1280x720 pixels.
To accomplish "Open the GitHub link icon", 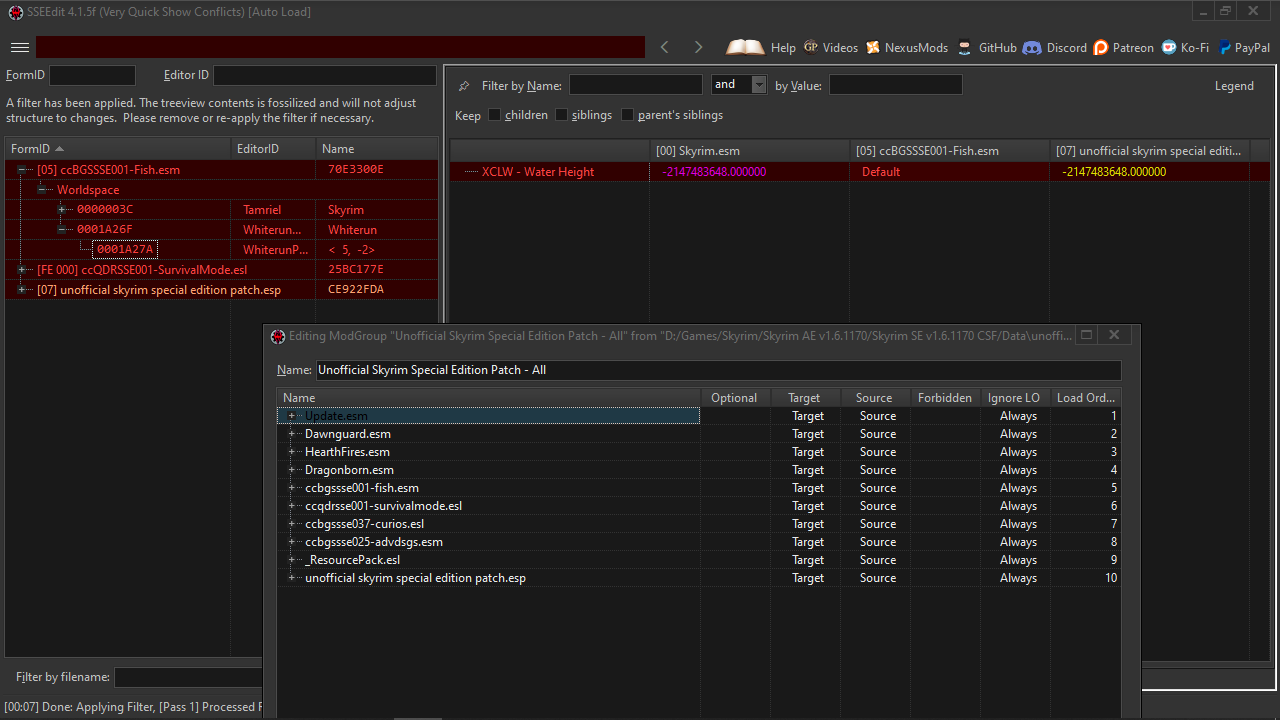I will pyautogui.click(x=964, y=47).
